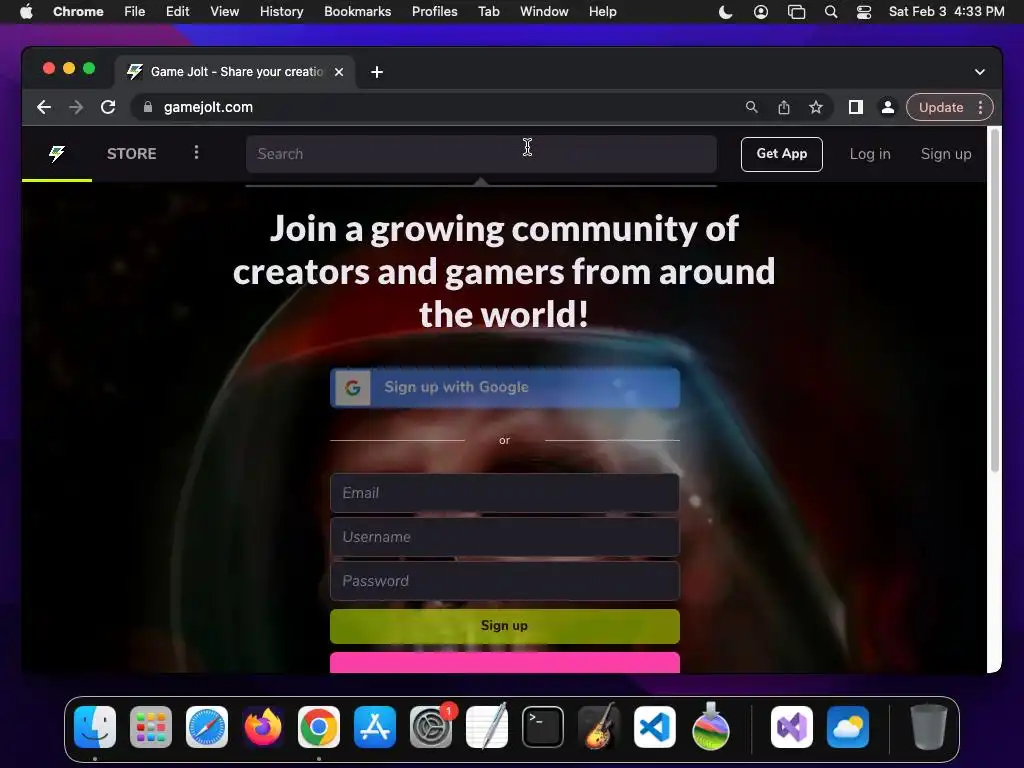1024x768 pixels.
Task: Launch Terminal from the Dock
Action: coord(543,727)
